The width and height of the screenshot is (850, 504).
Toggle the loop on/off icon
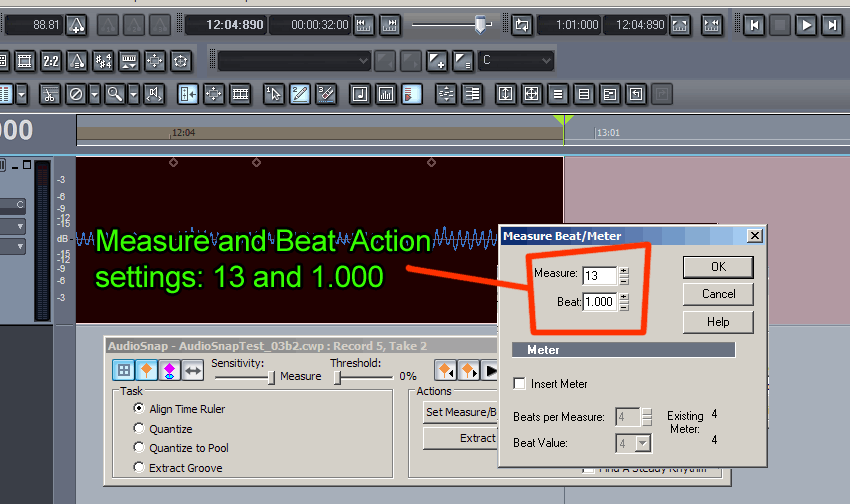[521, 25]
